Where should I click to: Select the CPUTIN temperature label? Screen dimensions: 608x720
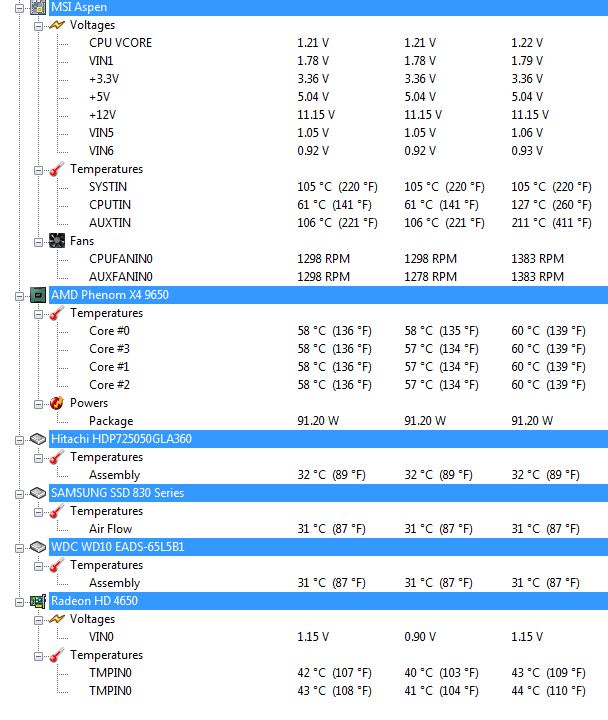110,205
